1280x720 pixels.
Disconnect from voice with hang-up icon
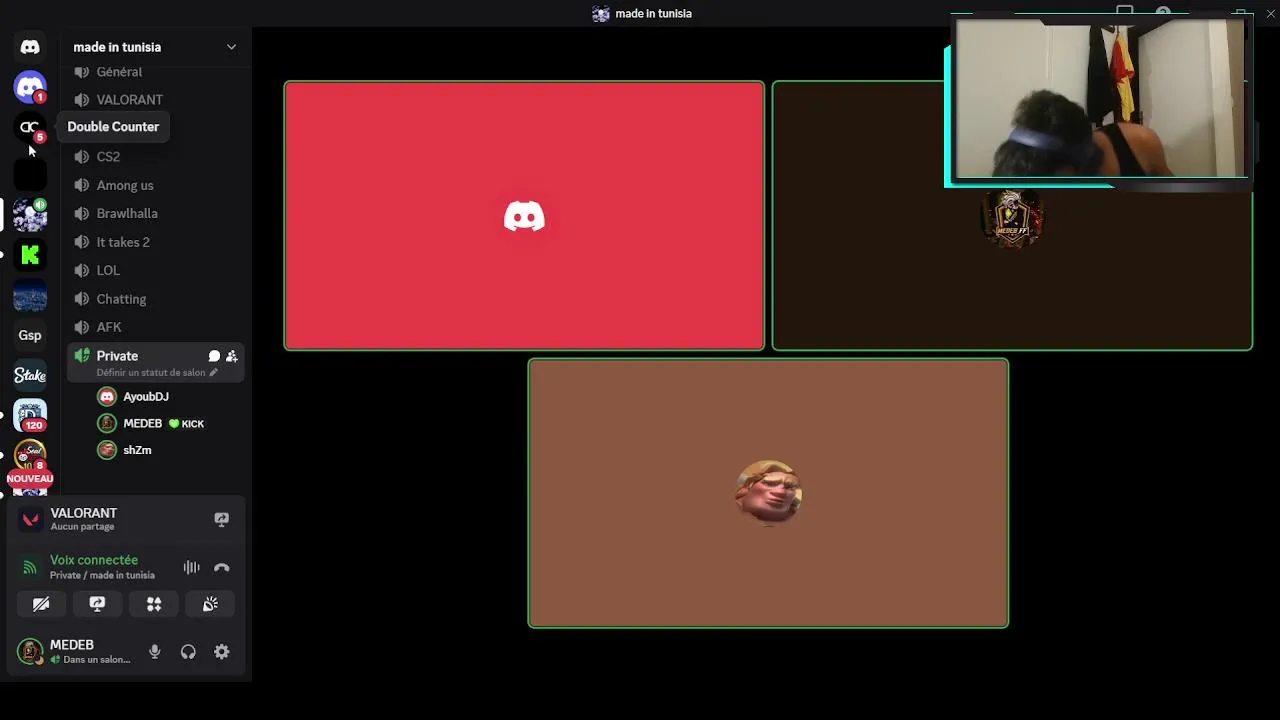click(x=222, y=568)
